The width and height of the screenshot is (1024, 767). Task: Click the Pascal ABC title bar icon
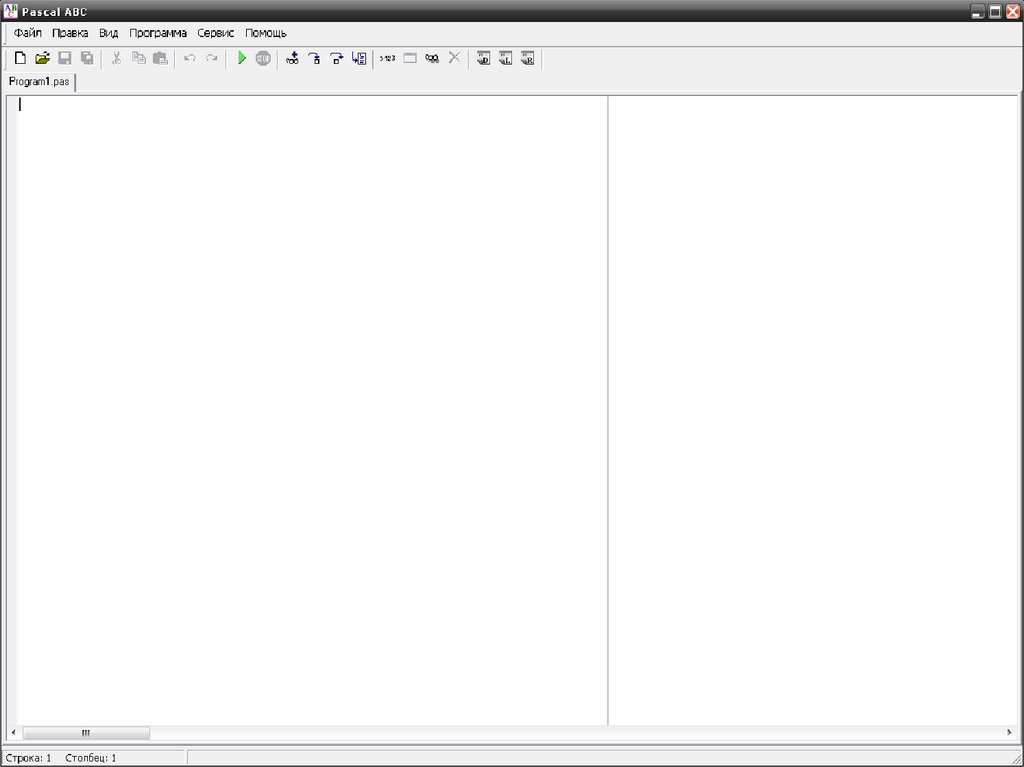coord(10,11)
